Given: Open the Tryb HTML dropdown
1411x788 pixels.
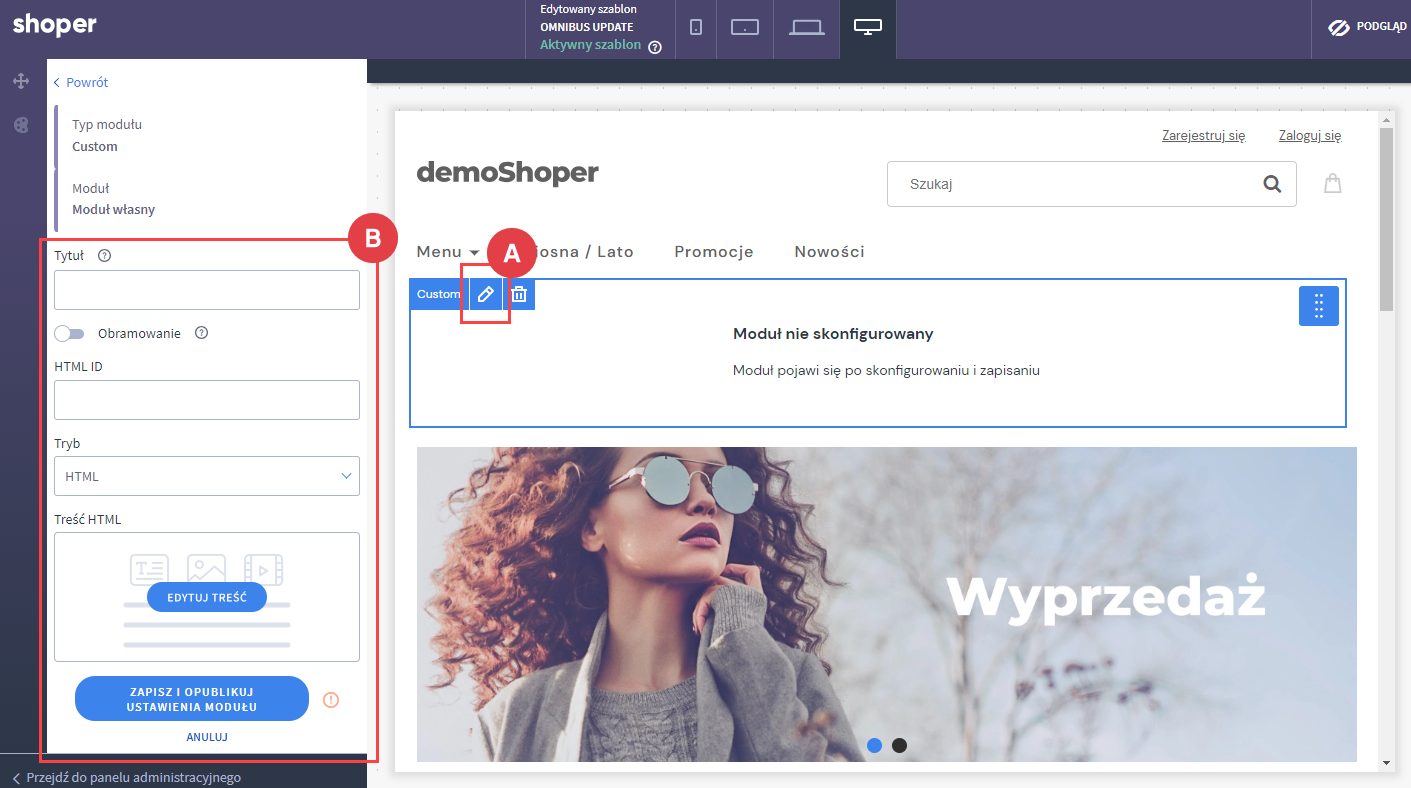Looking at the screenshot, I should coord(206,476).
